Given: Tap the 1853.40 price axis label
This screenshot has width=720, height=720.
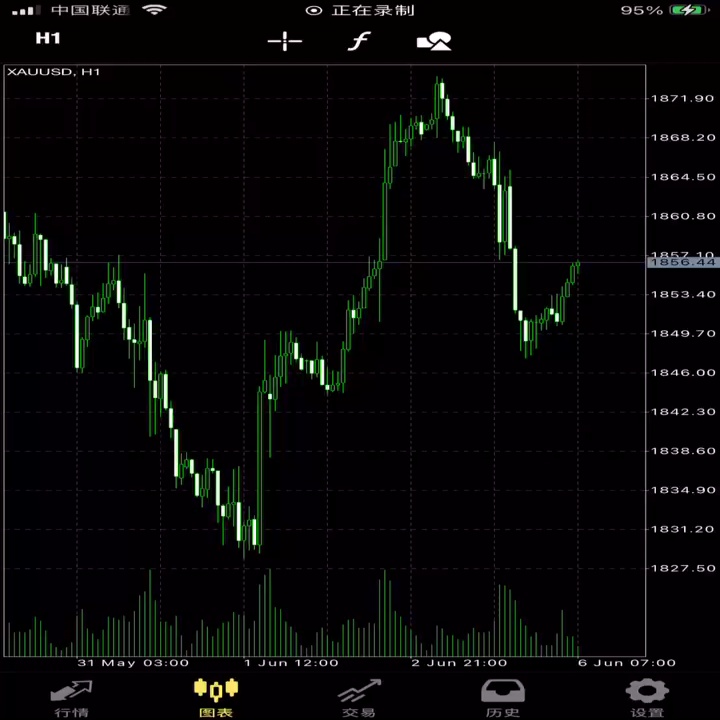Looking at the screenshot, I should coord(683,294).
